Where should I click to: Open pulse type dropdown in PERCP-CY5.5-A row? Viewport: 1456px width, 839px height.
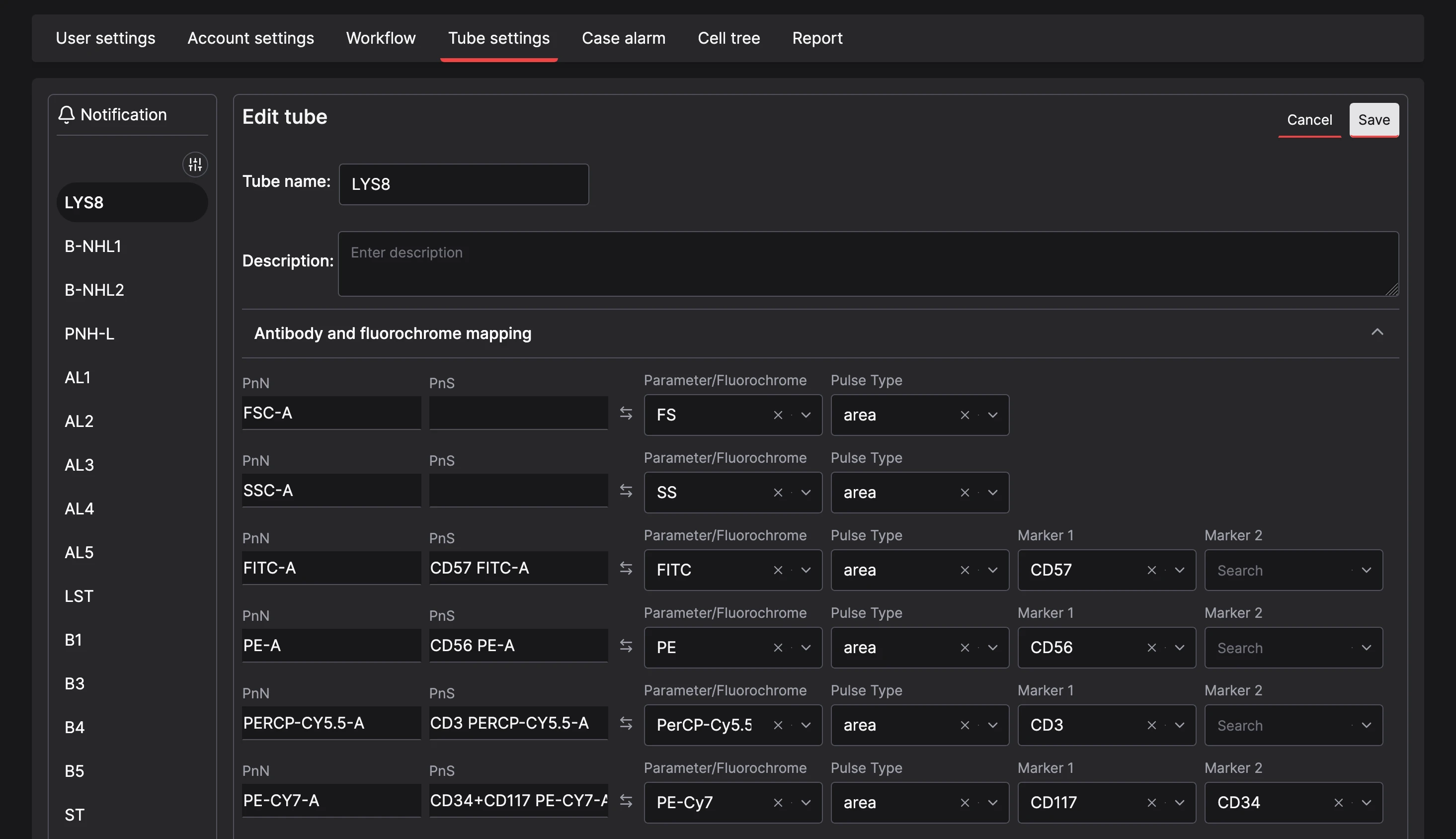pos(992,725)
